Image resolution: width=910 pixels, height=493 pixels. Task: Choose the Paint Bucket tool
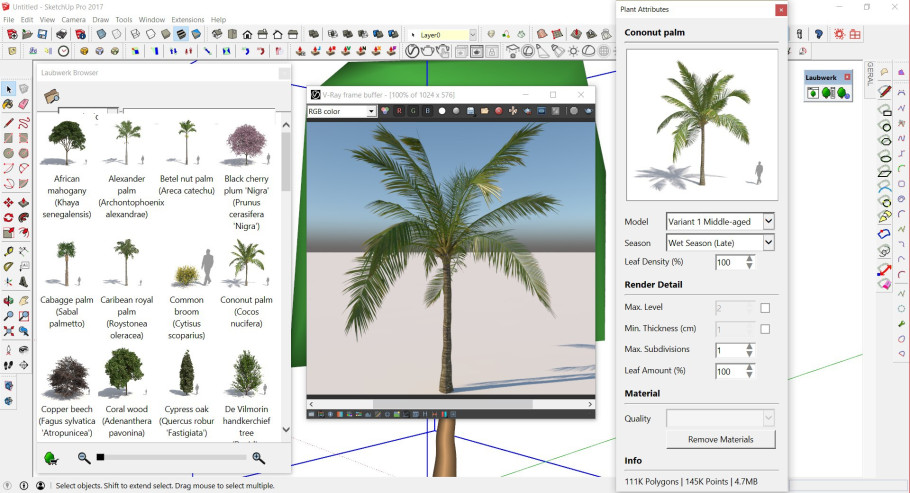pyautogui.click(x=9, y=104)
